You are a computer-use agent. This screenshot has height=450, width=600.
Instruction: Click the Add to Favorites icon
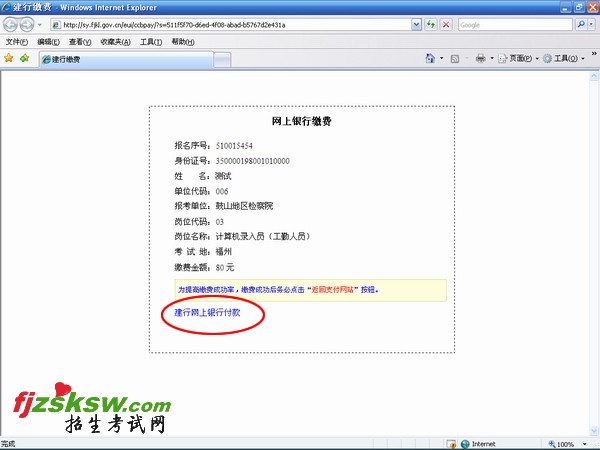coord(24,59)
